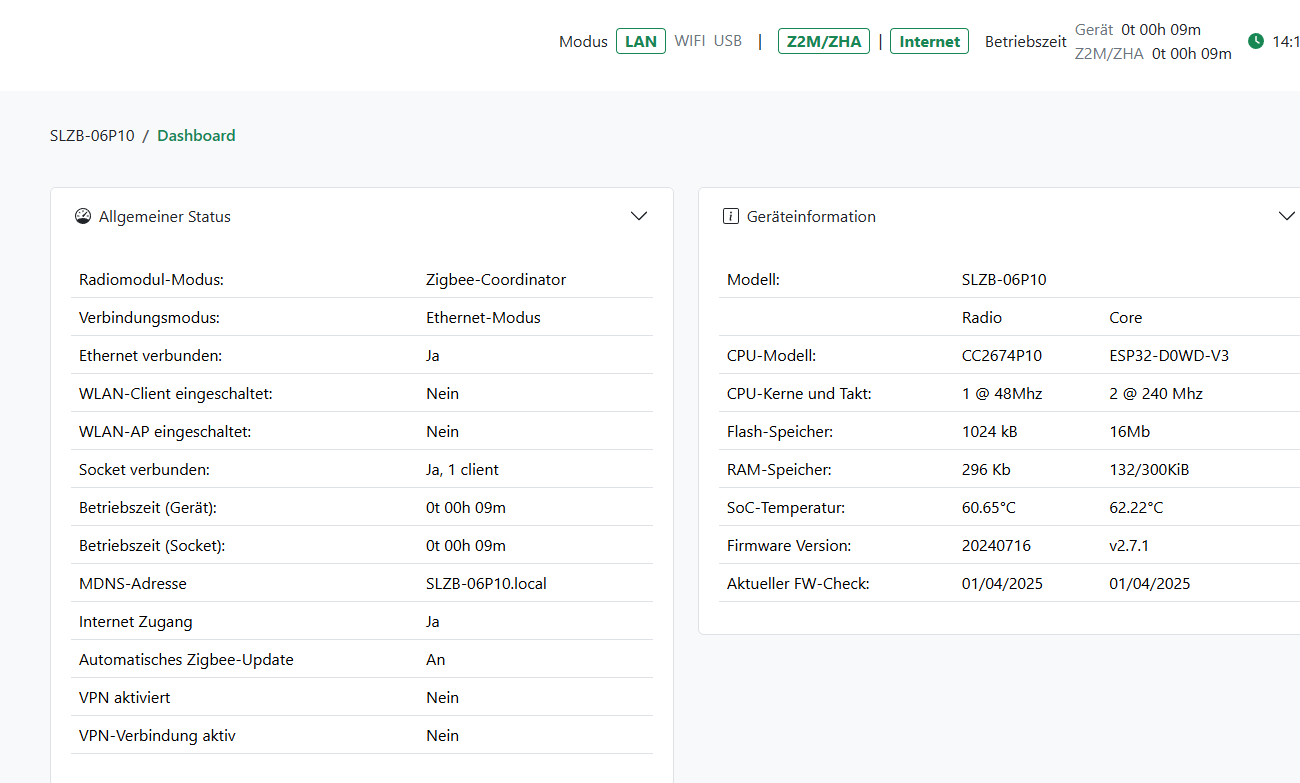1300x783 pixels.
Task: Click the 16Mb flash value
Action: click(x=1129, y=432)
